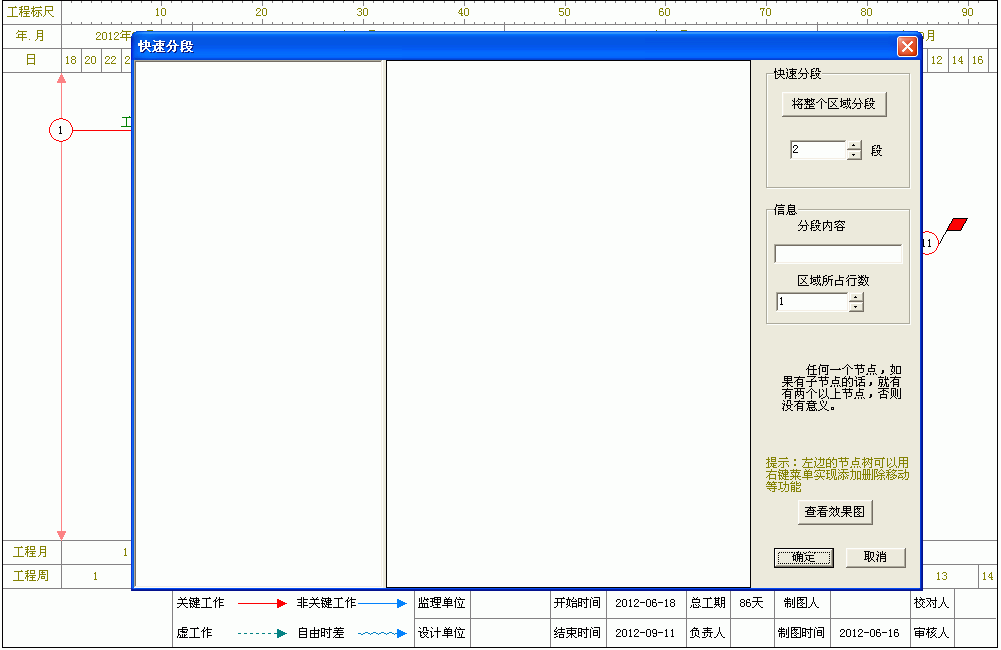Decrease 区域所占行数 with the down arrow

(856, 306)
